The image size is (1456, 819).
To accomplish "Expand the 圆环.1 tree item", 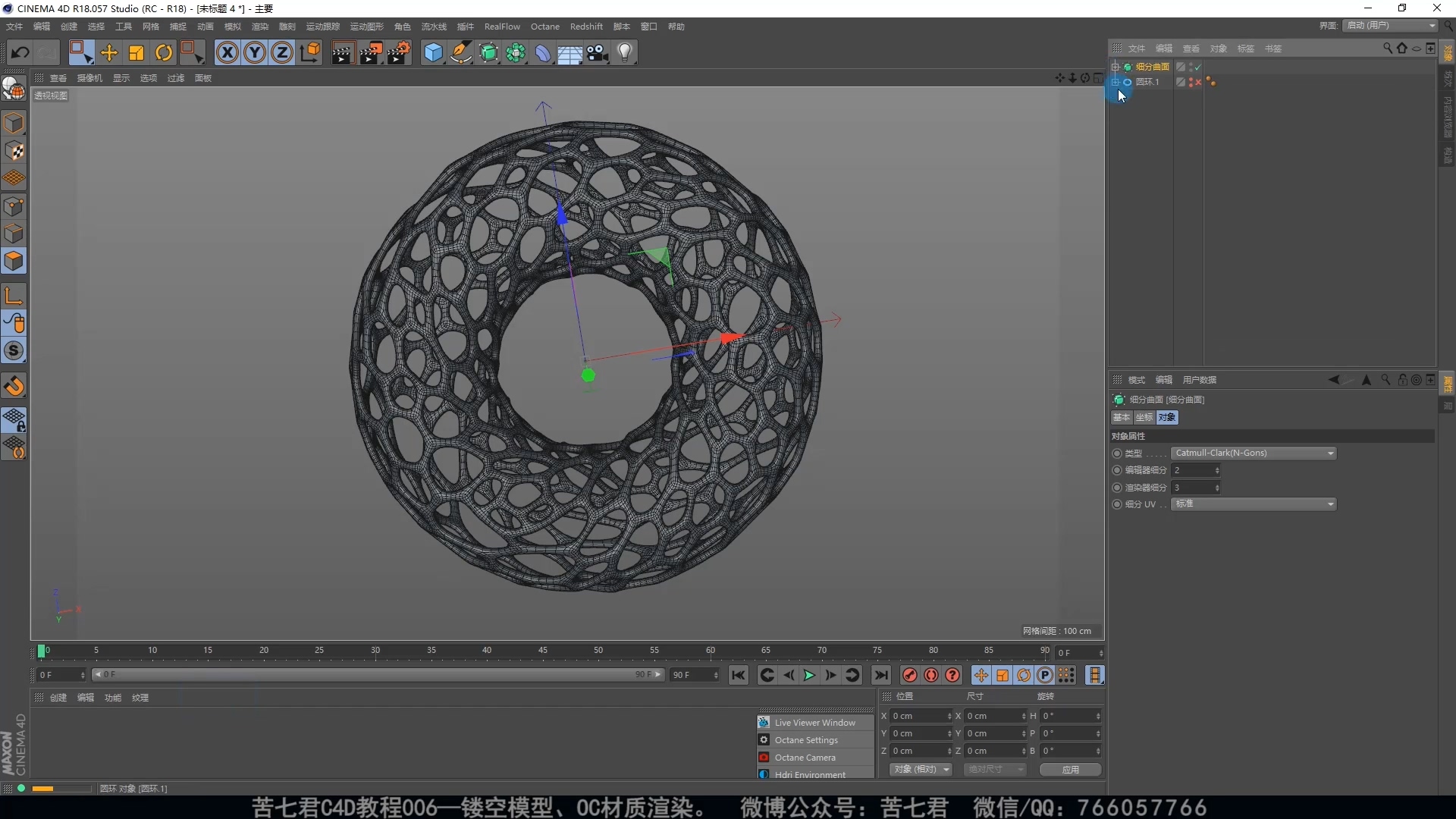I will pos(1116,82).
